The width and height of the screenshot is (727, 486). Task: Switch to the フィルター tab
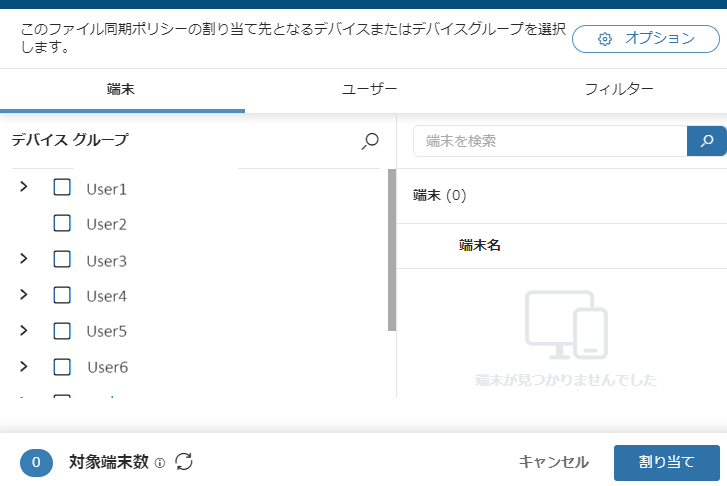(619, 89)
